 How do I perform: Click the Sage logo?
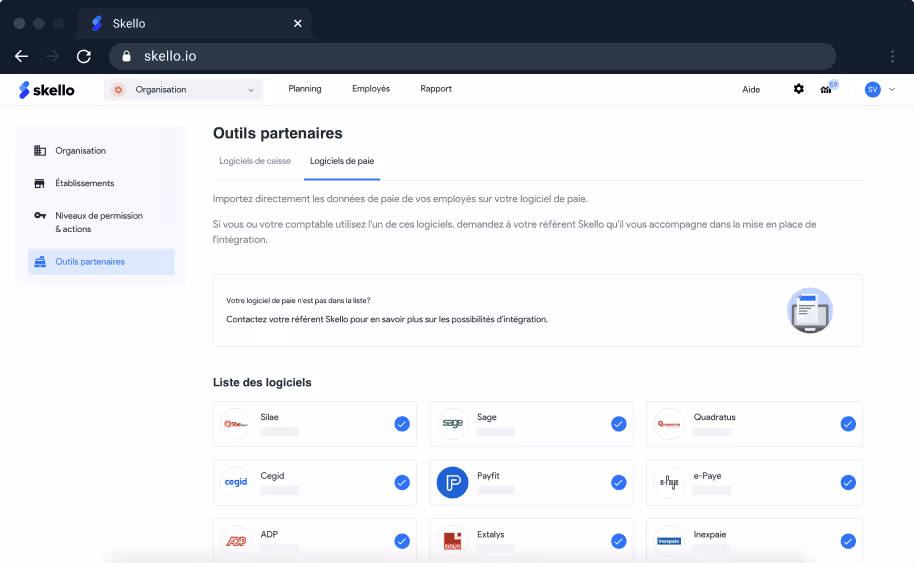coord(452,423)
